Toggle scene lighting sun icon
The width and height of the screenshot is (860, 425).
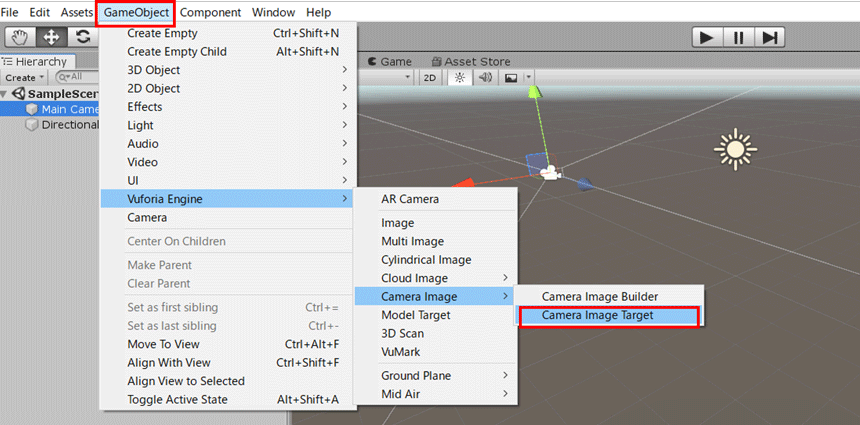[x=460, y=78]
